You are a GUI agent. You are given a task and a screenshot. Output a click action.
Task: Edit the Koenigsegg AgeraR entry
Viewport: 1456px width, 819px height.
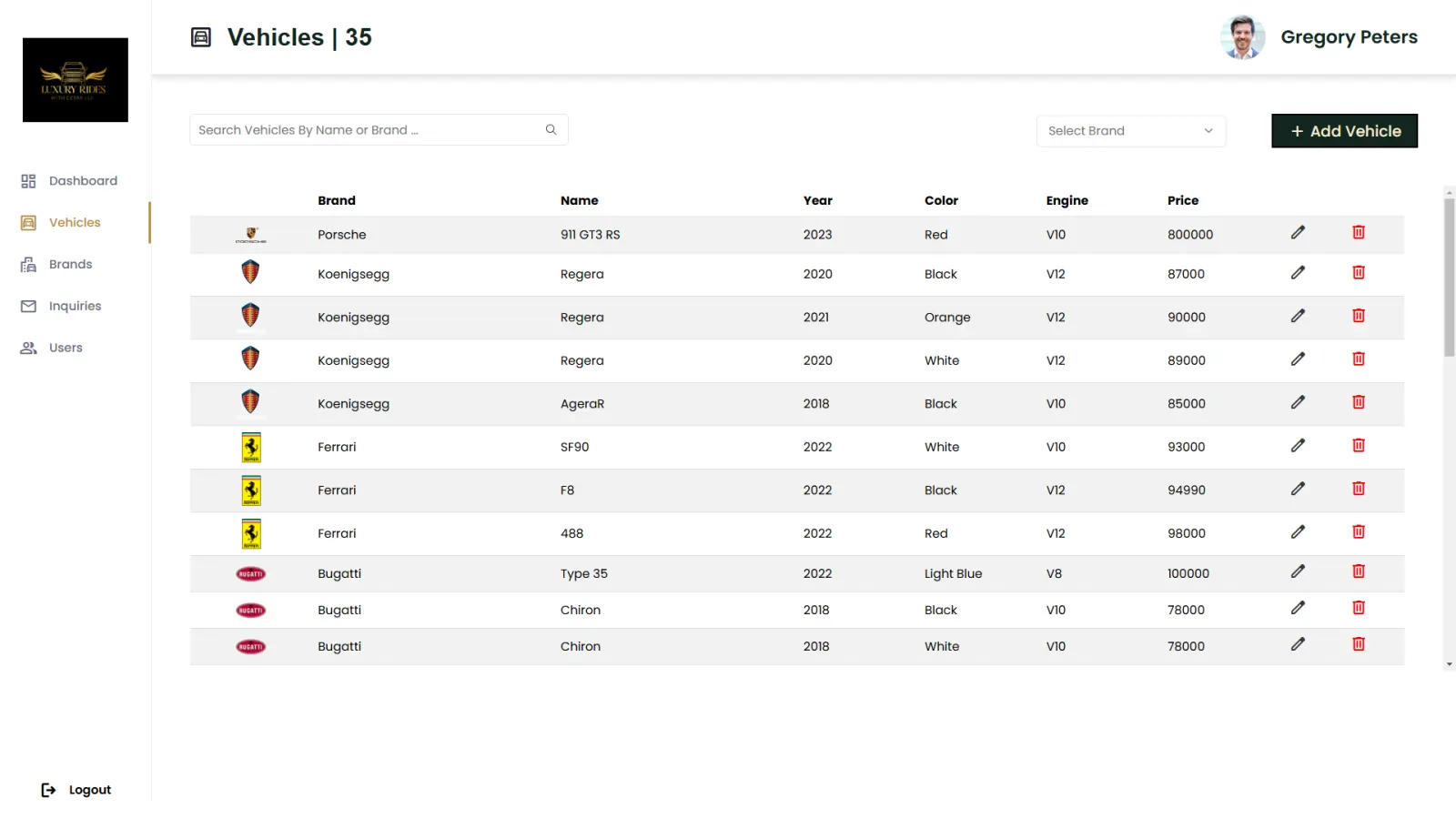point(1298,402)
